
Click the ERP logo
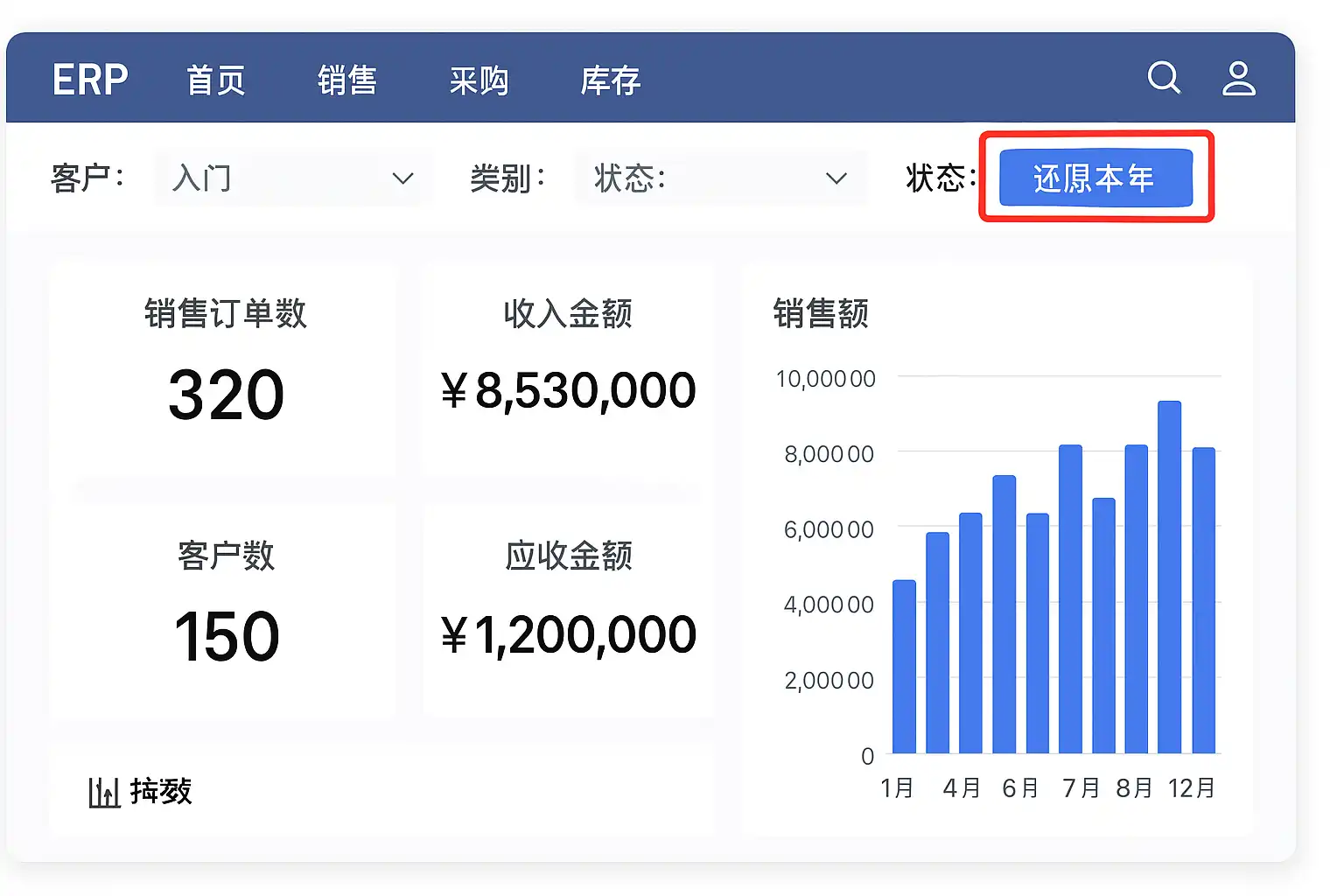point(90,80)
